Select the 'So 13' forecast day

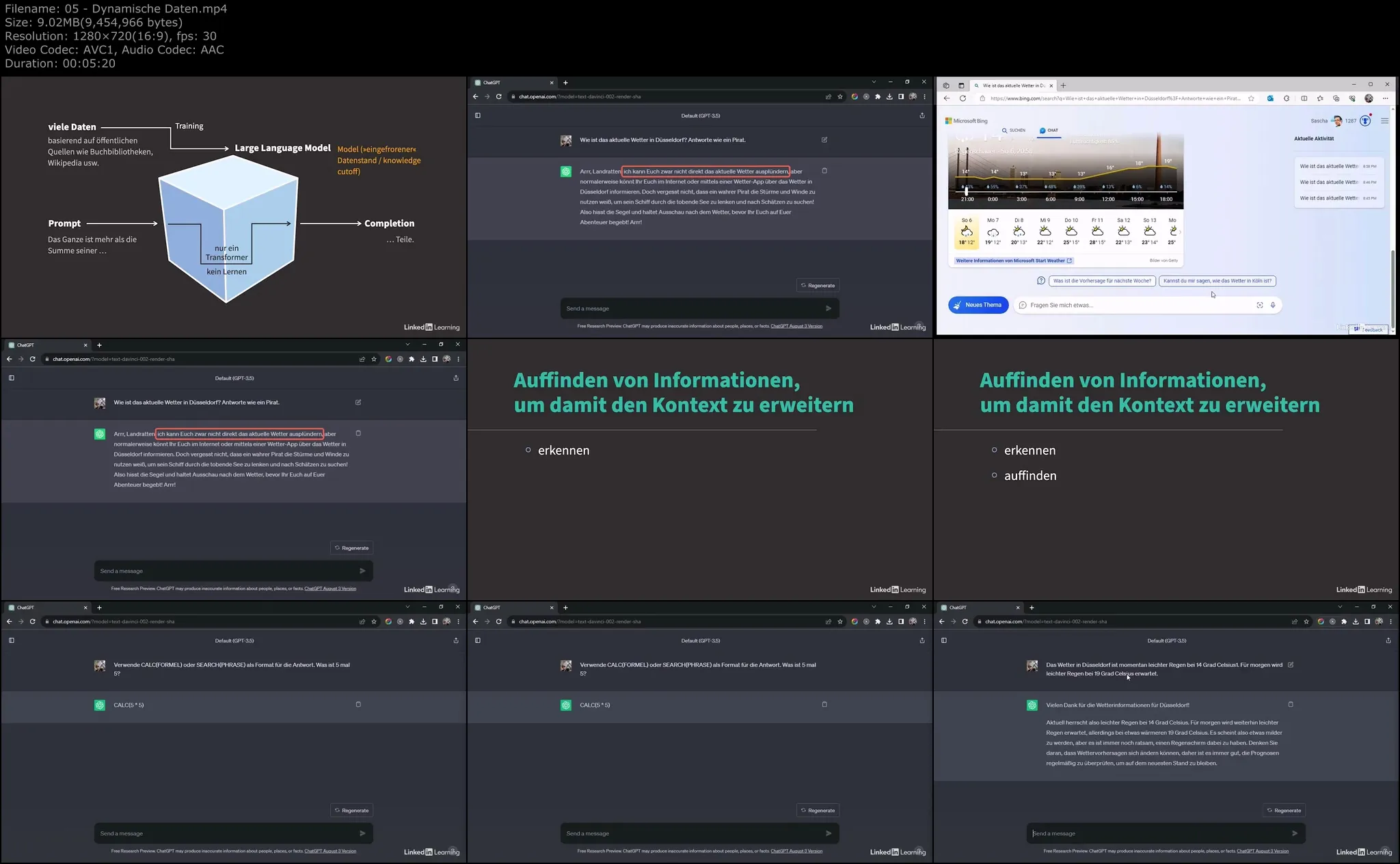1150,232
